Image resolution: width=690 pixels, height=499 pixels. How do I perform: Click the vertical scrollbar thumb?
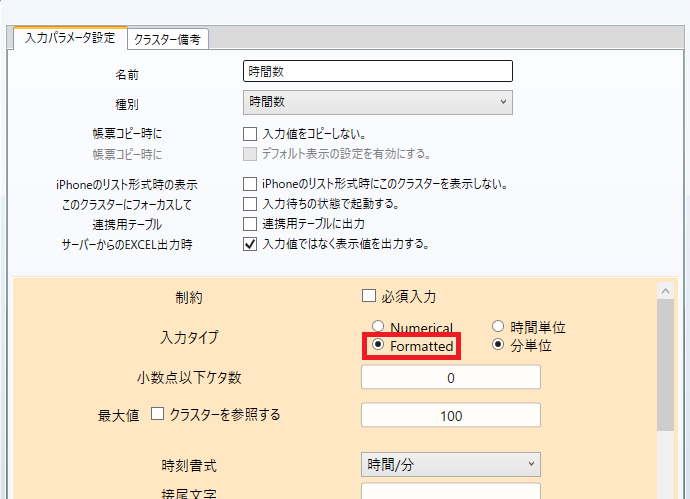coord(666,365)
